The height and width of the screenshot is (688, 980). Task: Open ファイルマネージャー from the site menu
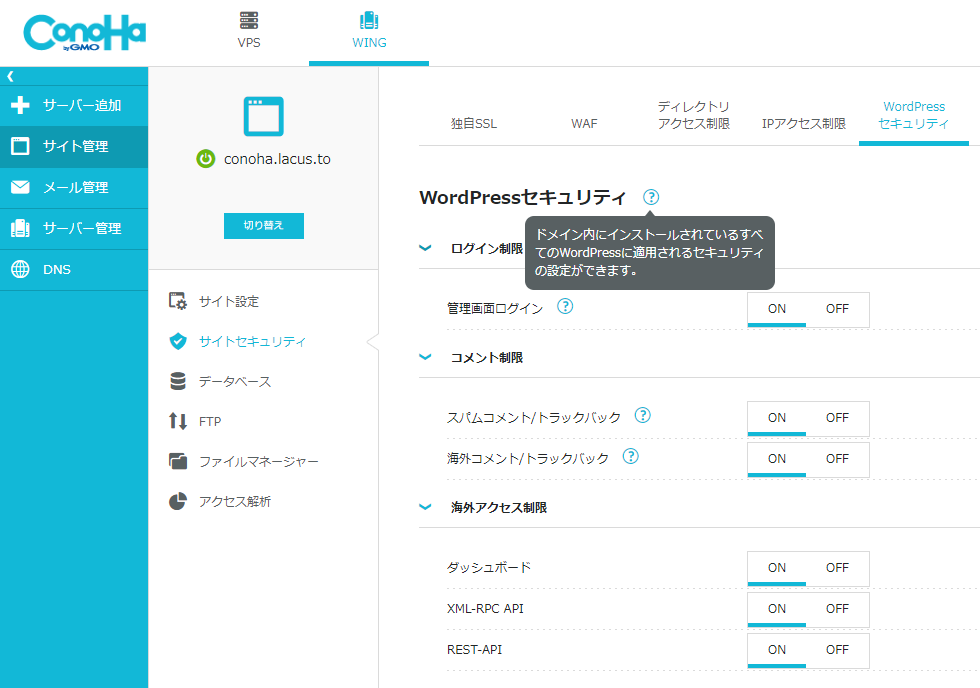258,462
